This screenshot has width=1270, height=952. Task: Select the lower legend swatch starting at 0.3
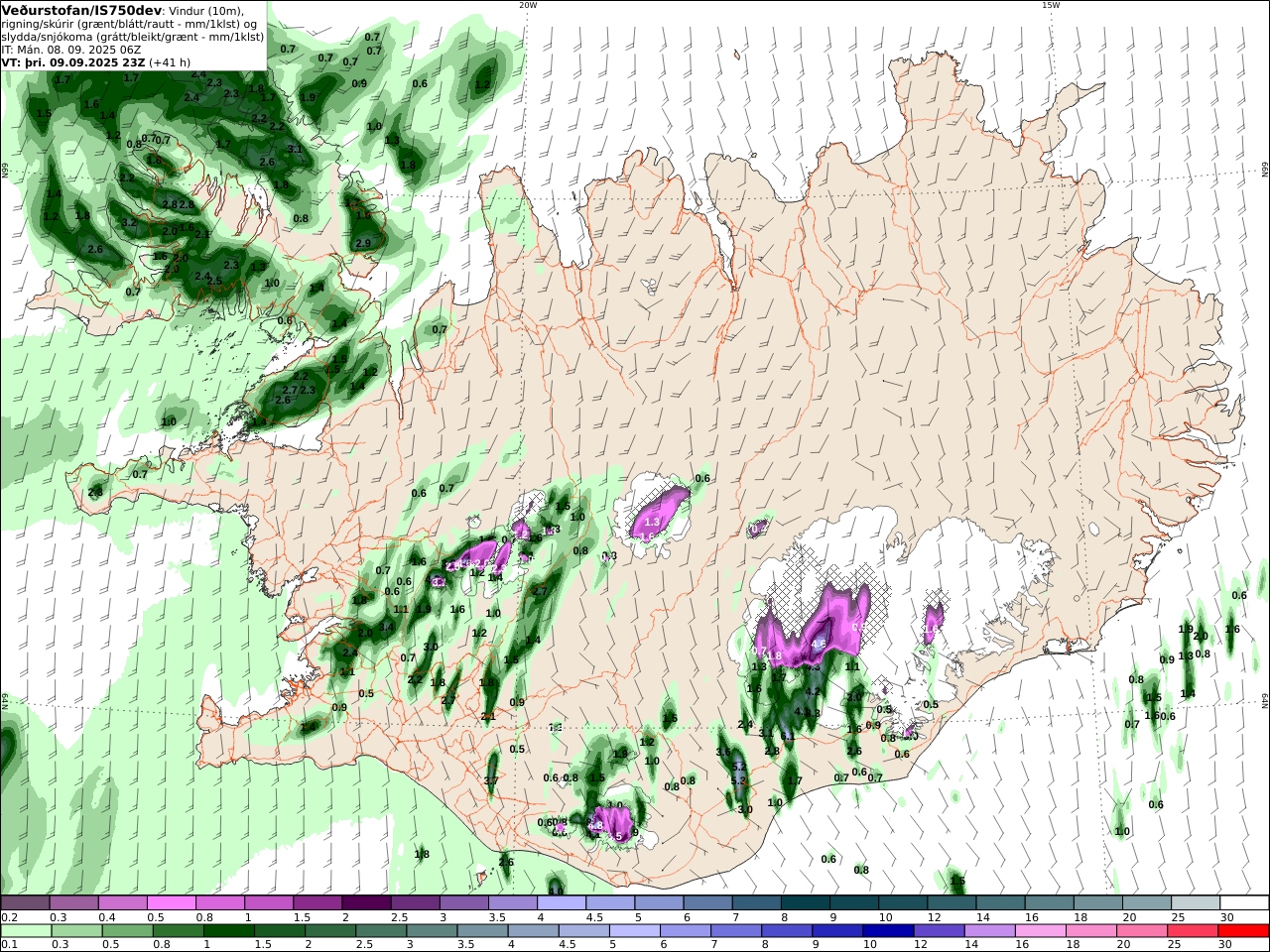(x=77, y=931)
